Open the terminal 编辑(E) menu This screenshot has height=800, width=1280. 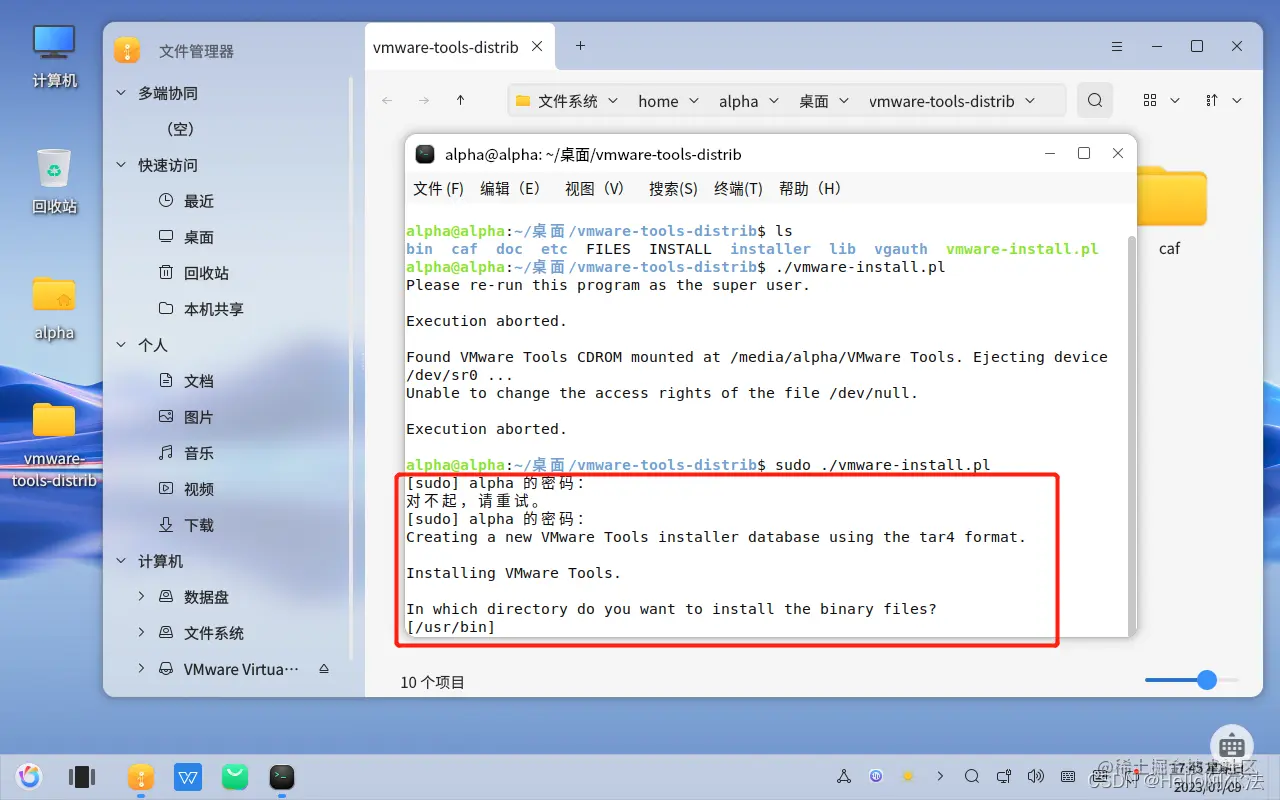pos(510,188)
